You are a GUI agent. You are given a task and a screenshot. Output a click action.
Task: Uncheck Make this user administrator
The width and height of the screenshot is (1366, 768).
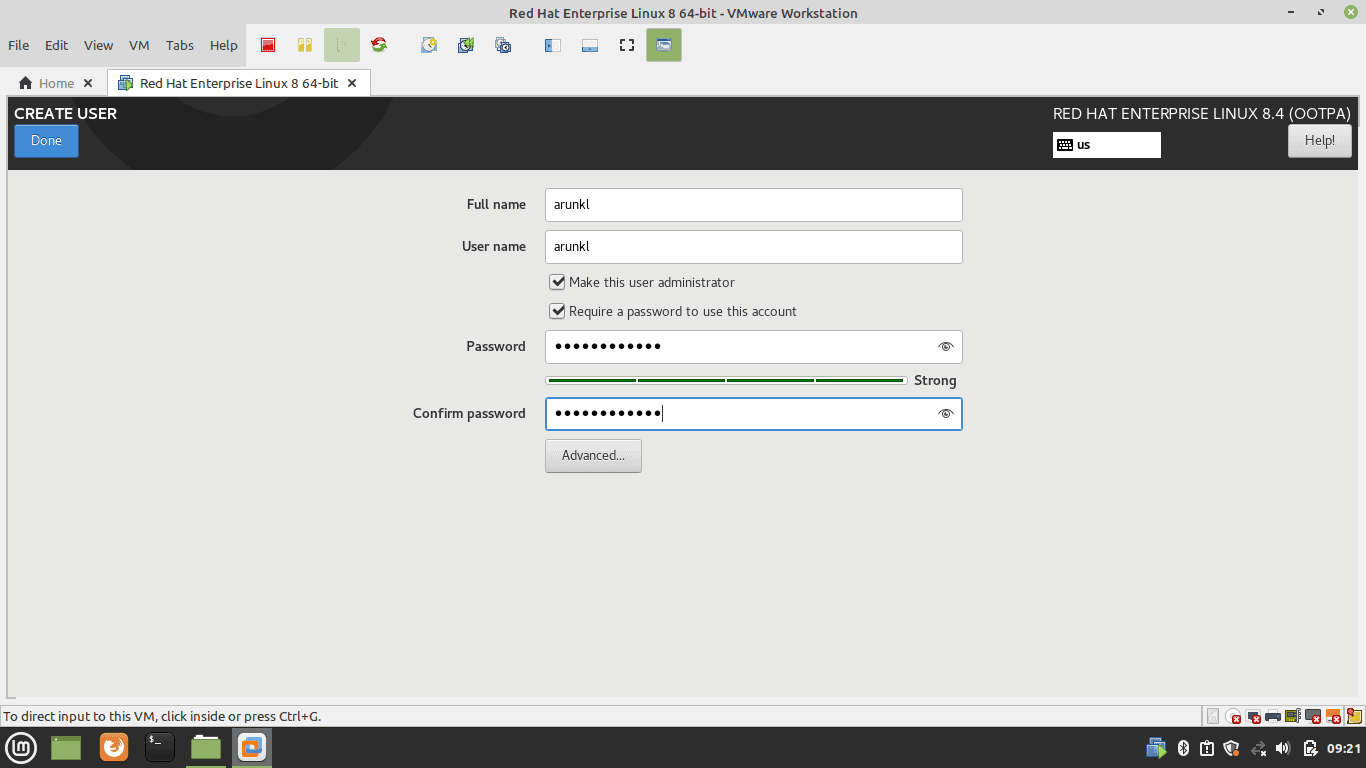[x=557, y=283]
